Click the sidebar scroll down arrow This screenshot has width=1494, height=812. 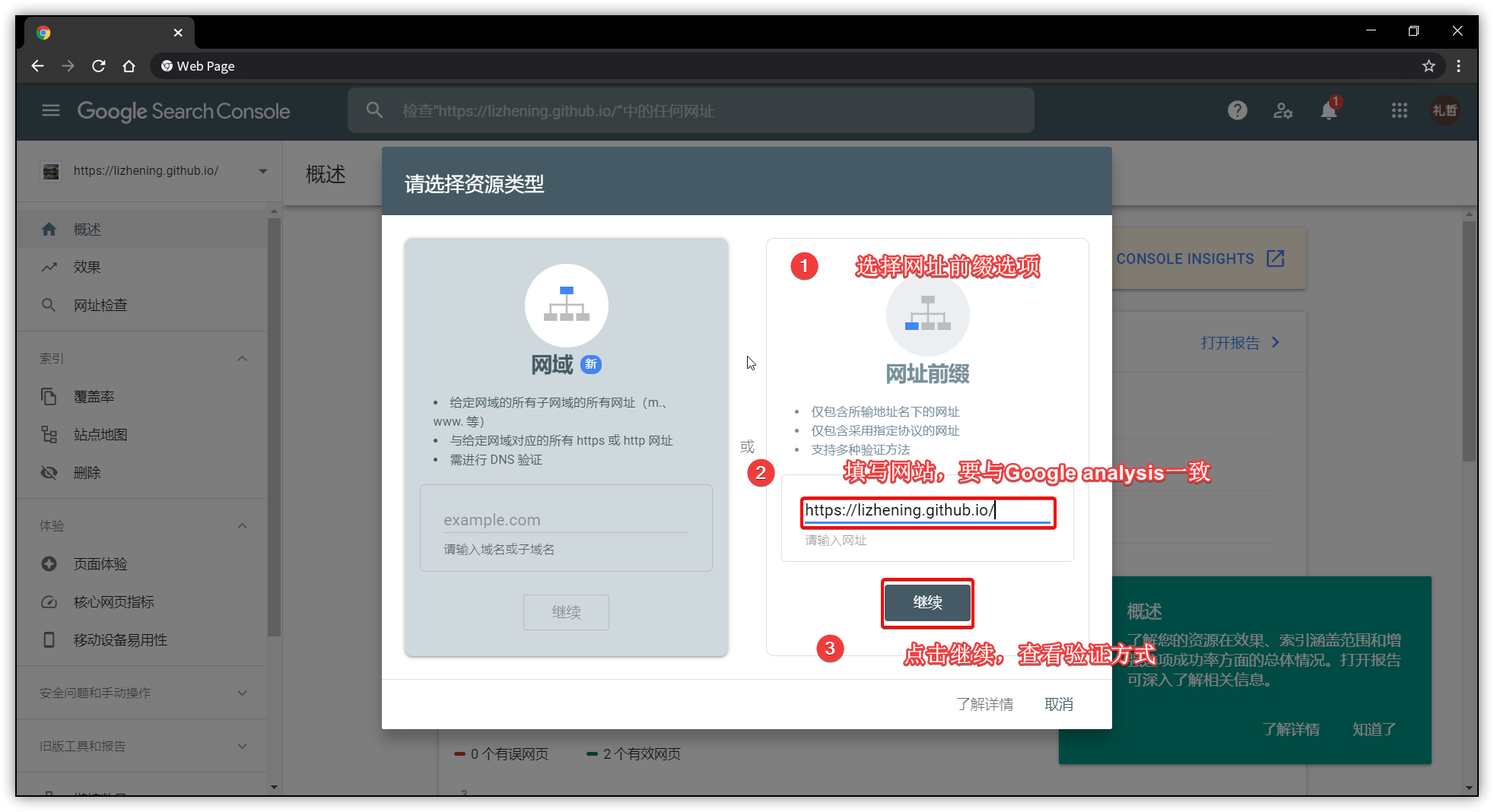click(x=274, y=787)
